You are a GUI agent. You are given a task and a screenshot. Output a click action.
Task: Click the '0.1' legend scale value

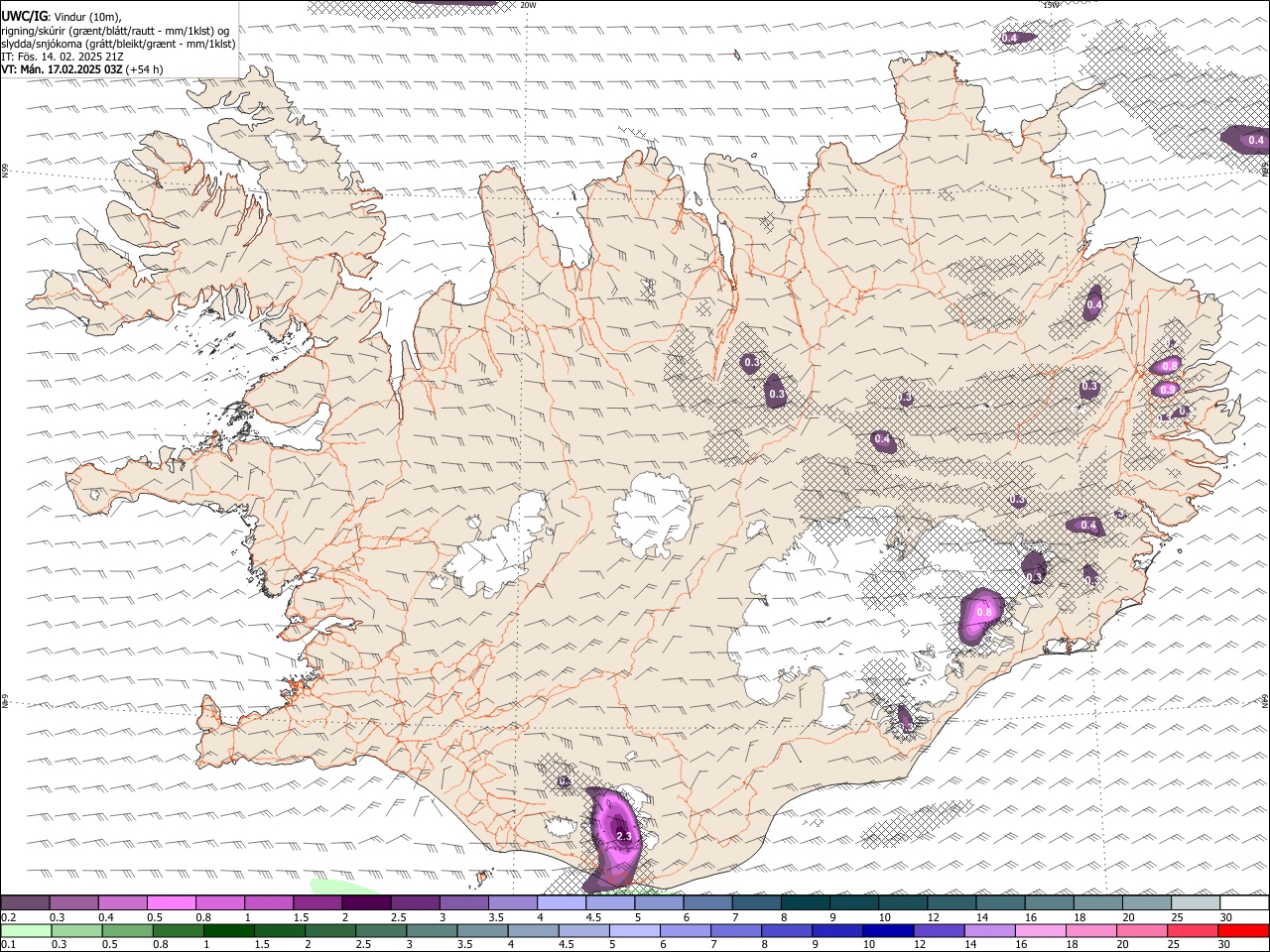tap(8, 945)
